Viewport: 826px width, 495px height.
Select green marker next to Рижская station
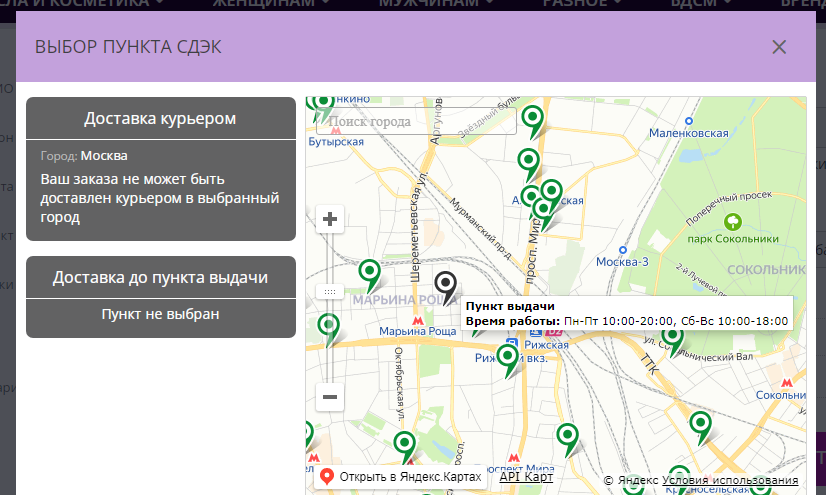[x=510, y=357]
